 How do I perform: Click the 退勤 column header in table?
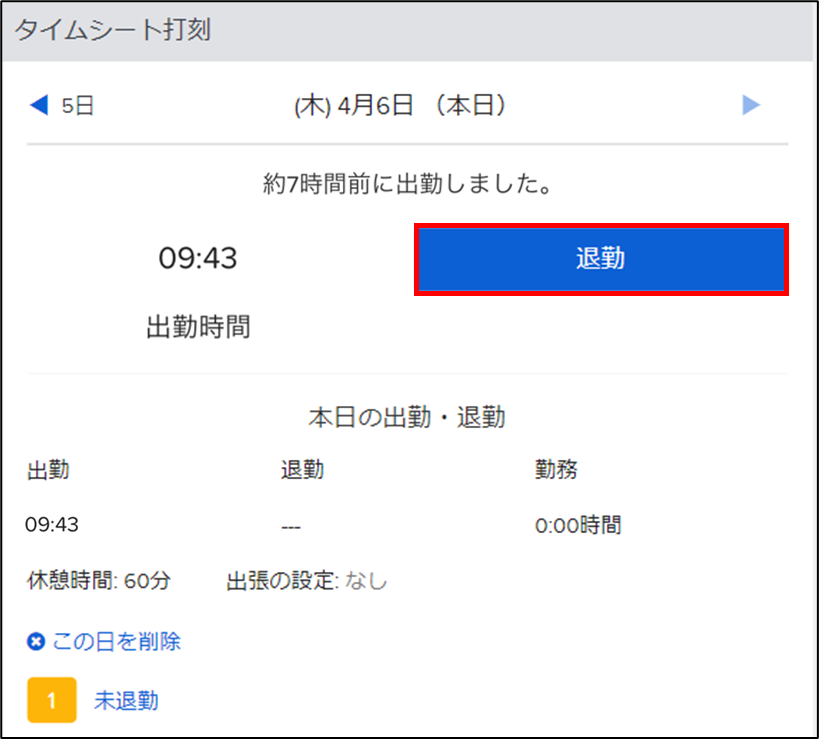point(302,470)
